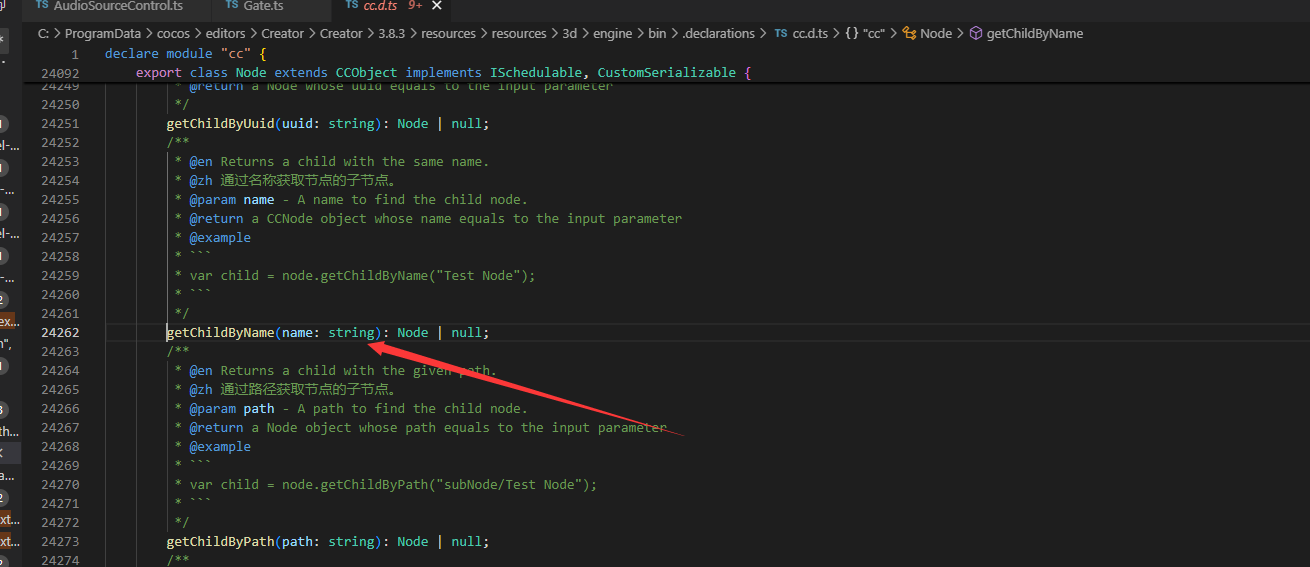
Task: Click the 9+ problems badge on cc.d.ts tab
Action: 415,6
